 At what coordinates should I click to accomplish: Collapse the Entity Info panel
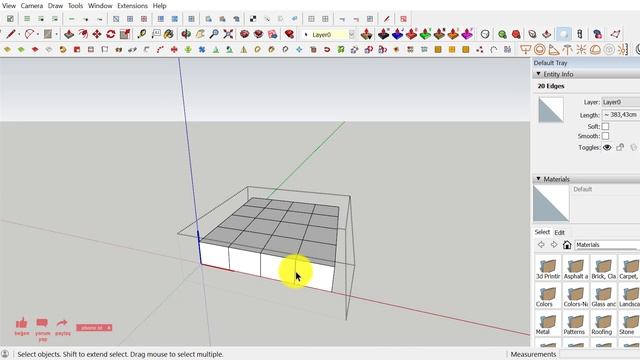pyautogui.click(x=538, y=74)
